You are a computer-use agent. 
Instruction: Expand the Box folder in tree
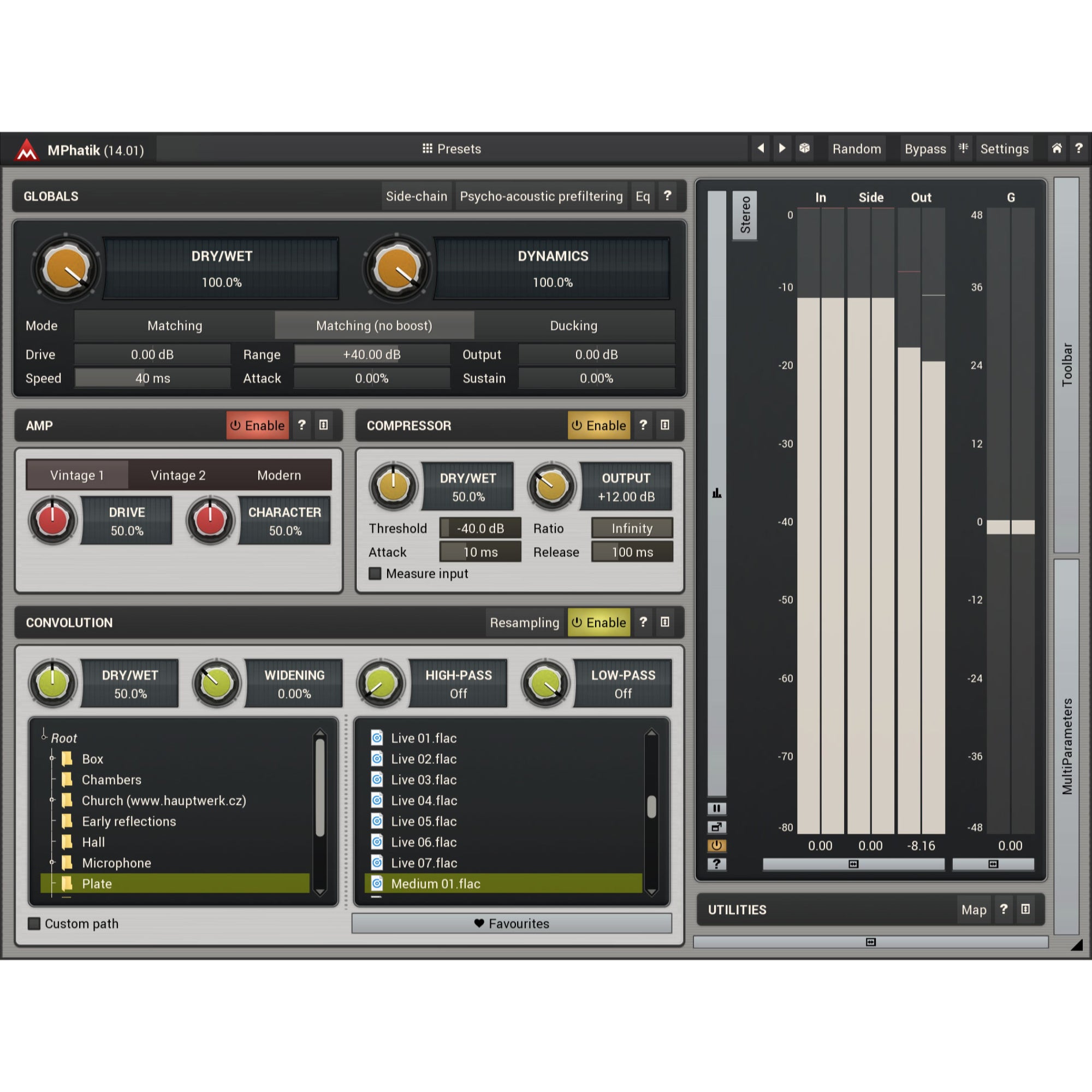click(52, 758)
